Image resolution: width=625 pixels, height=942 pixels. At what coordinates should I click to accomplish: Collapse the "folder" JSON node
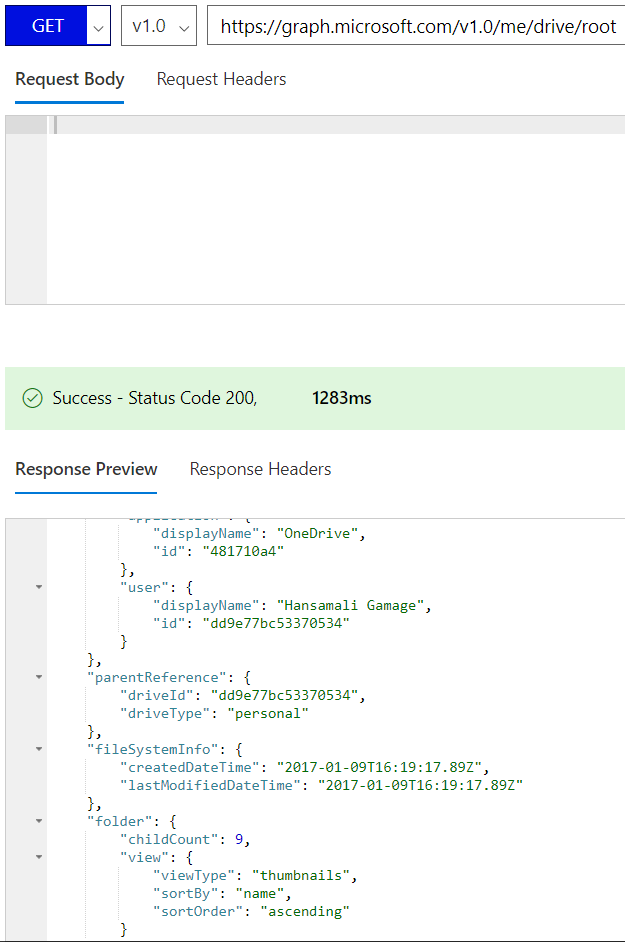[x=39, y=821]
